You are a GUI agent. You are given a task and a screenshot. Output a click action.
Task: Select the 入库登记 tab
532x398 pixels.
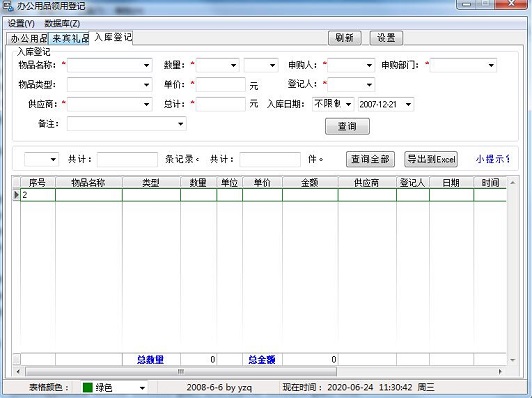coord(112,37)
